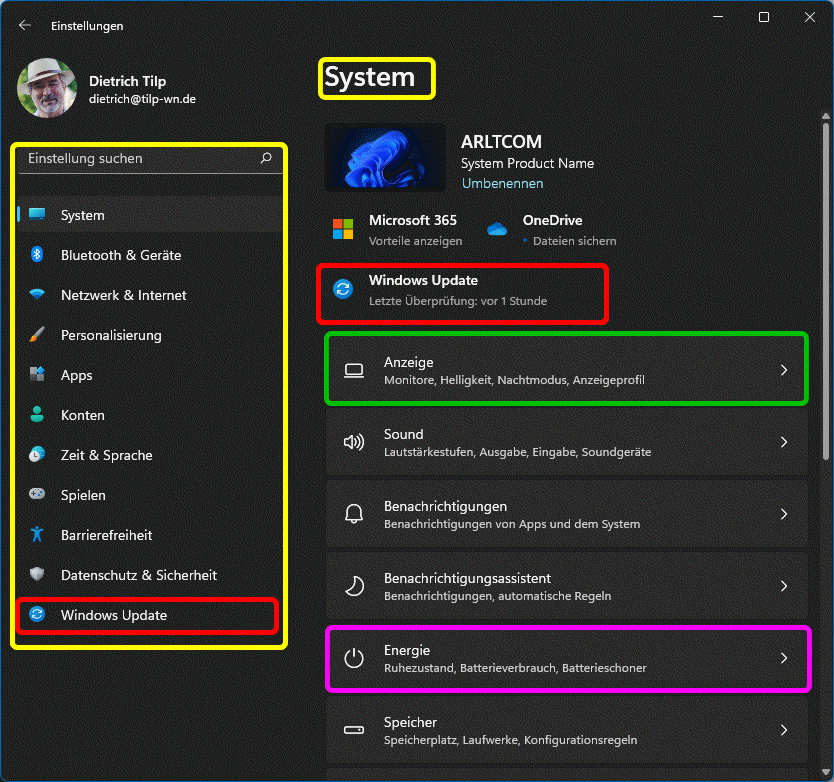Expand Energie settings chevron
Viewport: 834px width, 782px height.
pos(783,658)
